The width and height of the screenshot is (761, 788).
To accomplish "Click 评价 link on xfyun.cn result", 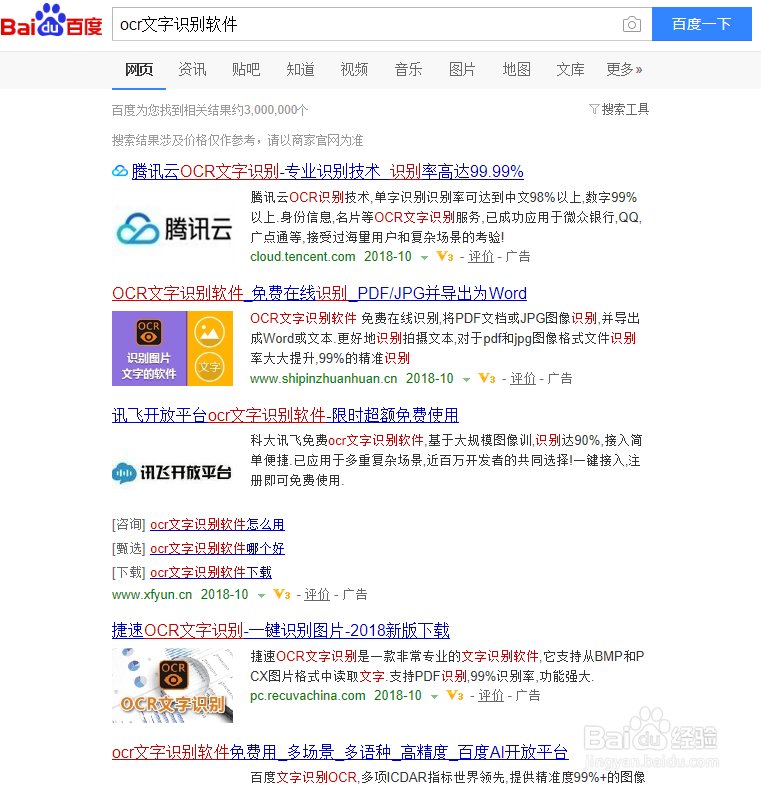I will tap(317, 595).
